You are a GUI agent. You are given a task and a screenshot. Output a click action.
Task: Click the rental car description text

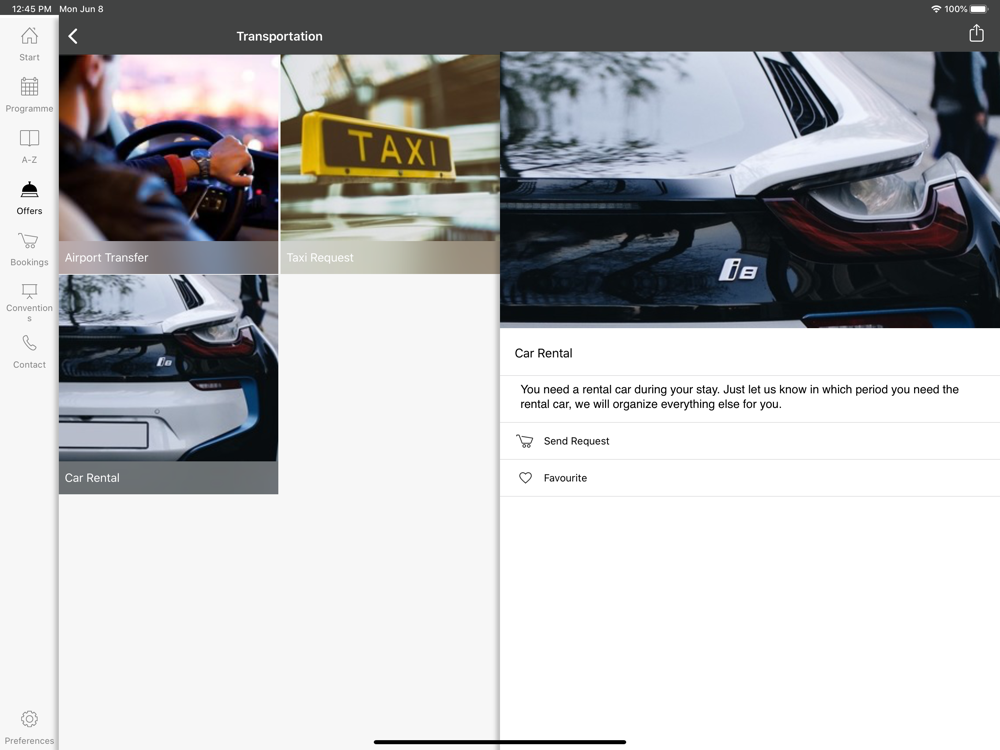click(739, 397)
